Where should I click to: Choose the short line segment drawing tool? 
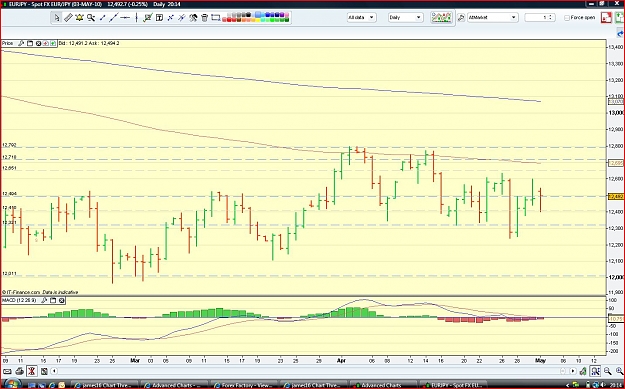(102, 18)
